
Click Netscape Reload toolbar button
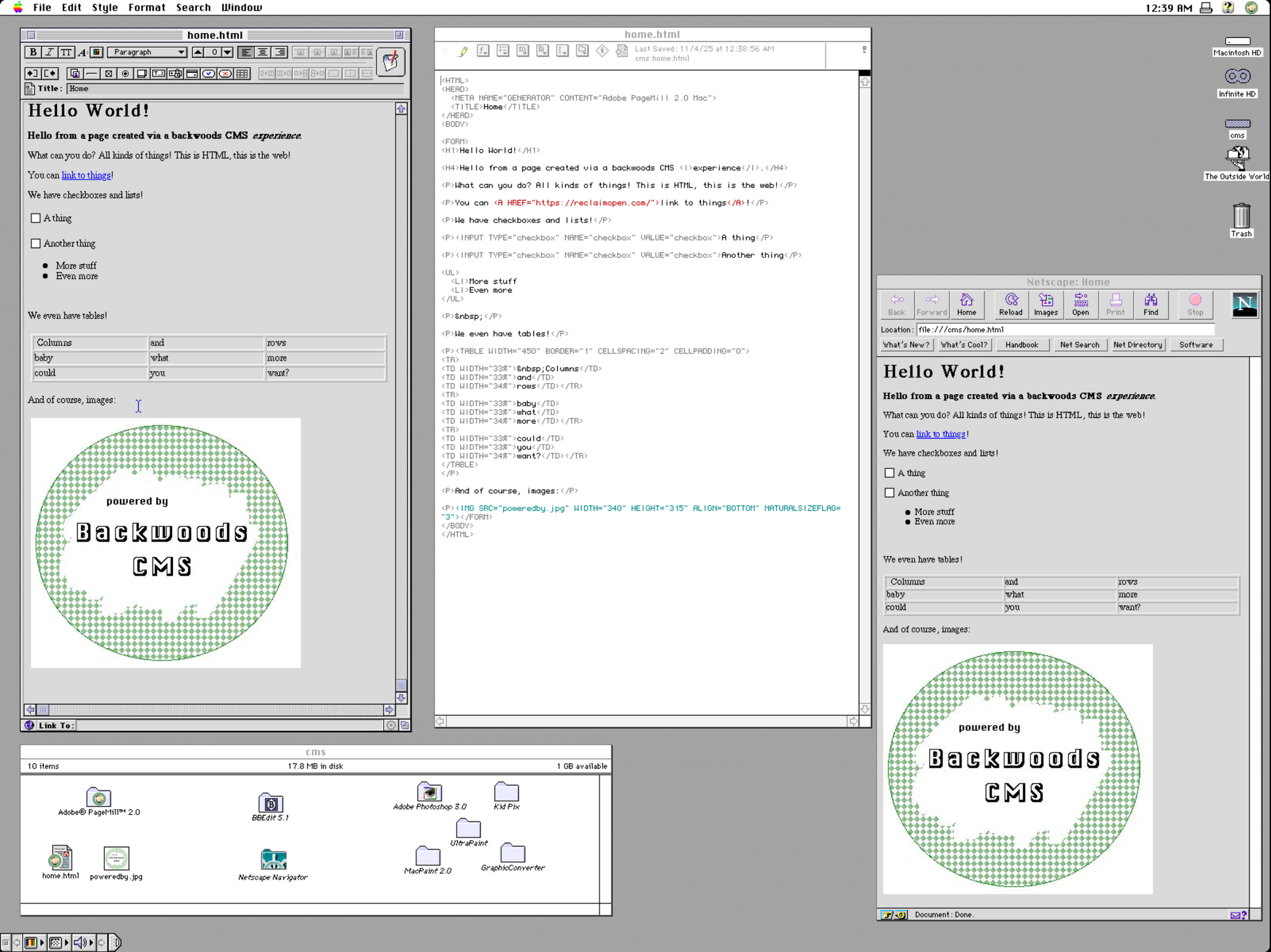point(1010,304)
